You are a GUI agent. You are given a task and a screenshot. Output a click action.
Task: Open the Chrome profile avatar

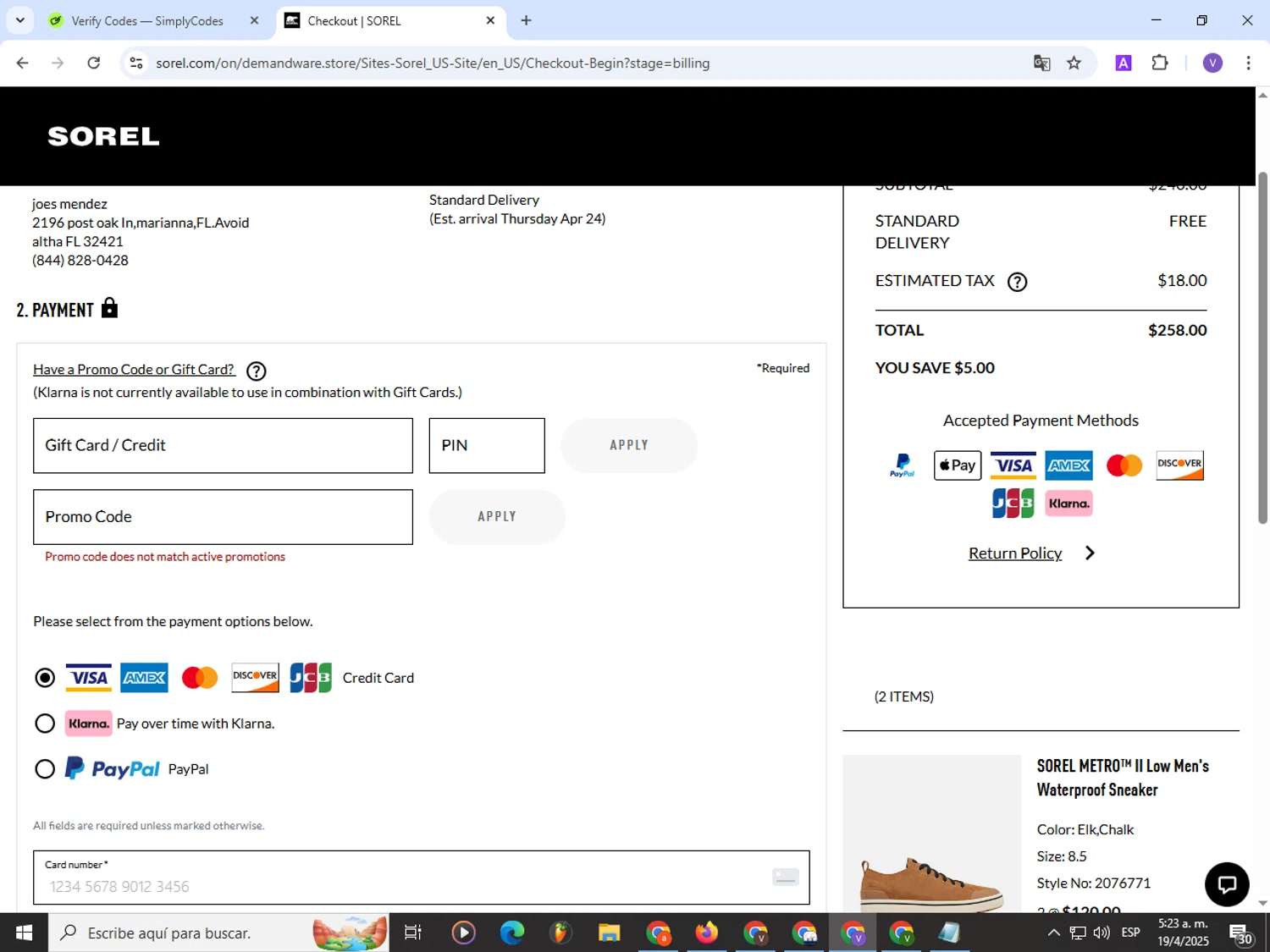[x=1212, y=63]
